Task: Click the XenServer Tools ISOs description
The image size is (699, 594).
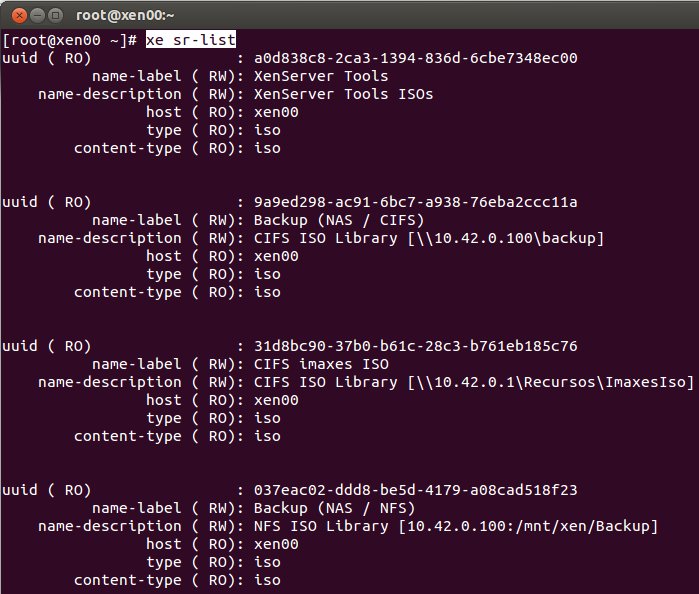Action: coord(343,94)
